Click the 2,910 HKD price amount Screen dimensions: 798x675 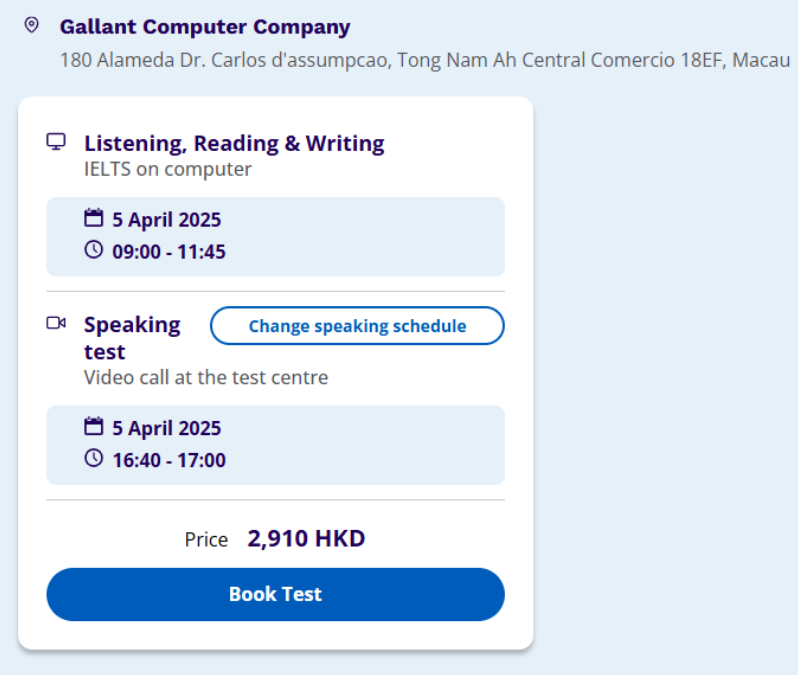coord(306,539)
